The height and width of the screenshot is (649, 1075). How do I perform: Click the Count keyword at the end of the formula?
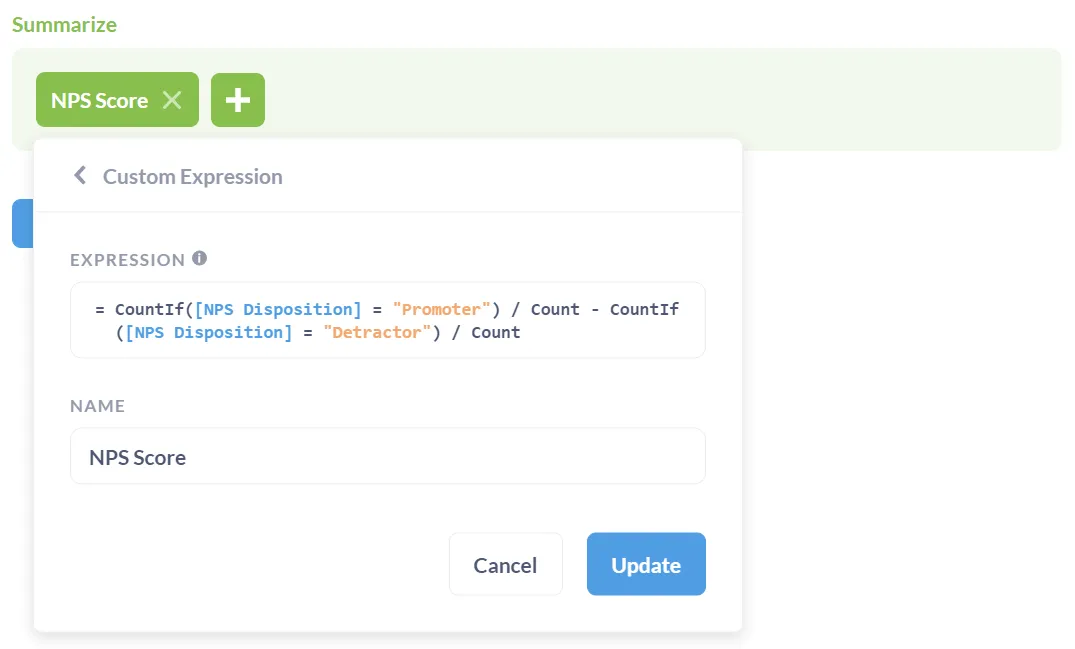[496, 332]
